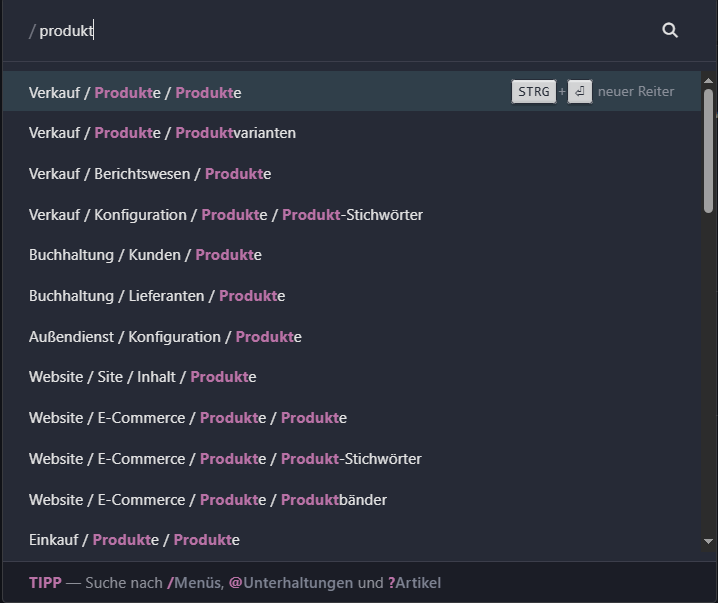Open Website / E-Commerce / Produktbänder

coord(208,500)
